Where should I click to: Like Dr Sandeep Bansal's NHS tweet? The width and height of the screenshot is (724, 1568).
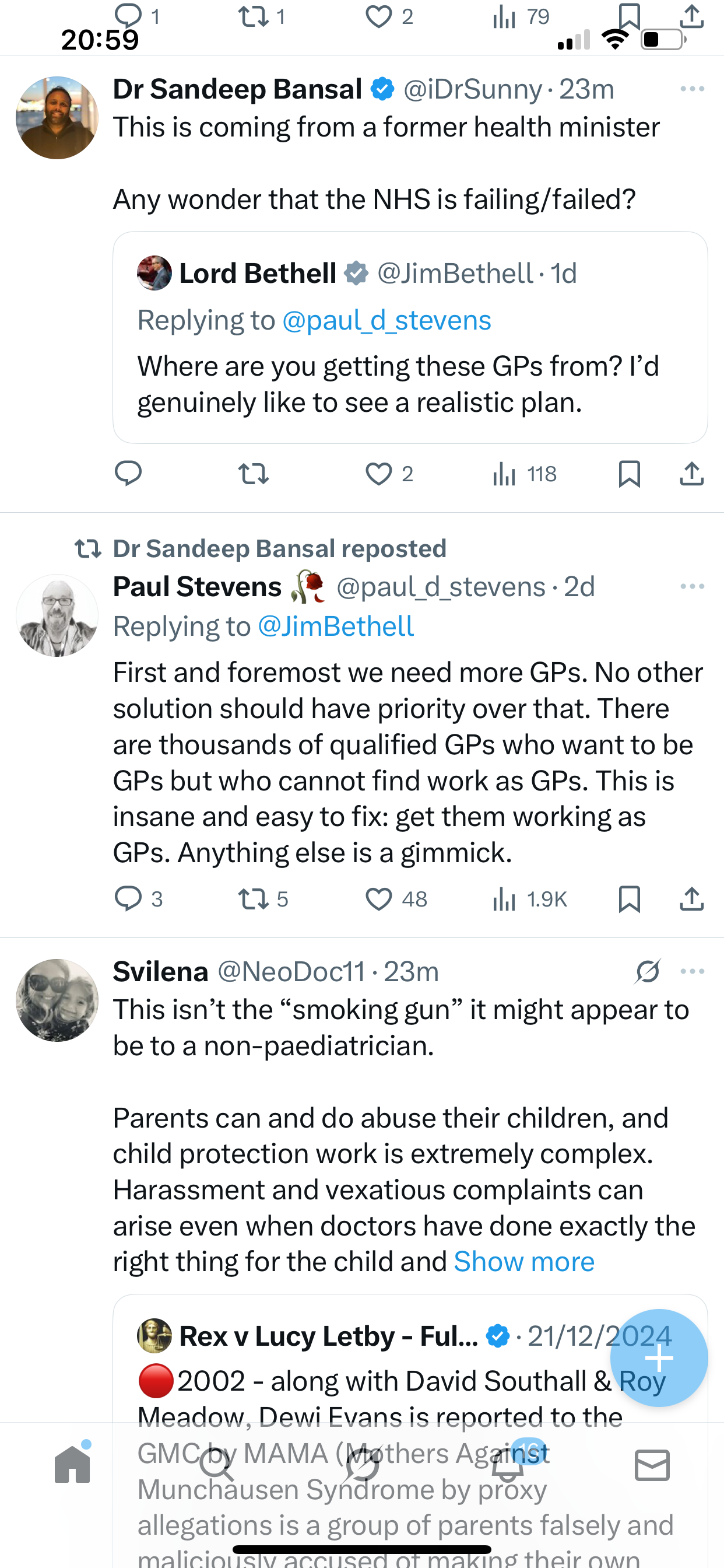pos(378,474)
